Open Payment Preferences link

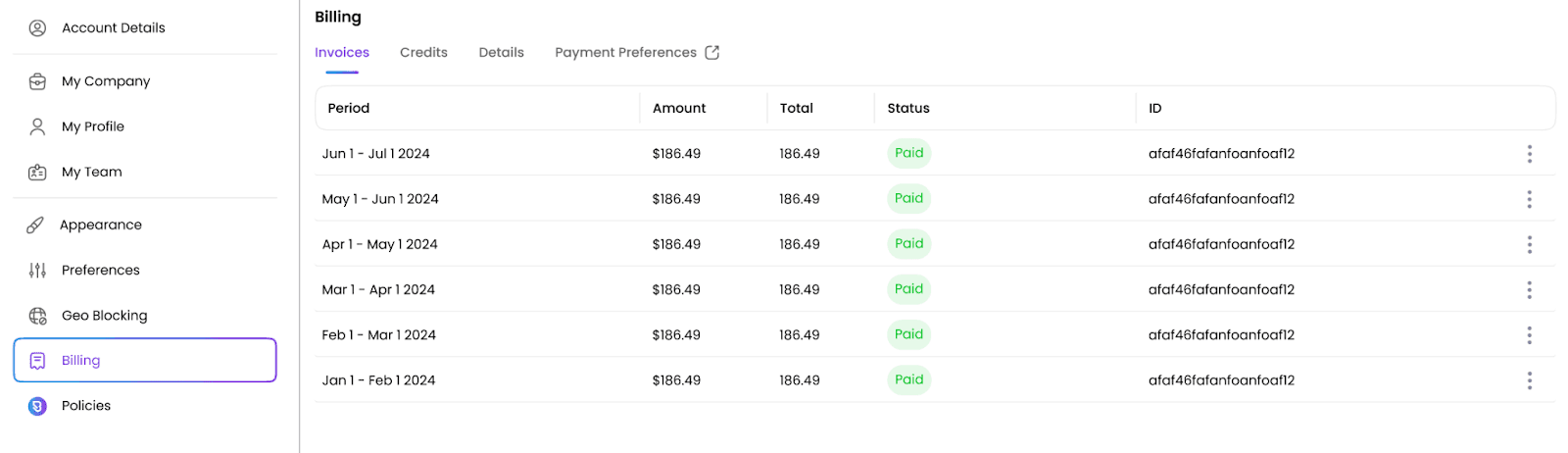point(625,53)
